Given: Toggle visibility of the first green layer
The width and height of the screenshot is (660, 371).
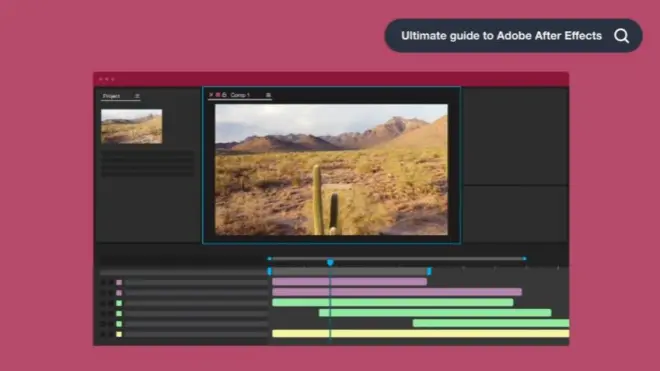Looking at the screenshot, I should (x=103, y=303).
